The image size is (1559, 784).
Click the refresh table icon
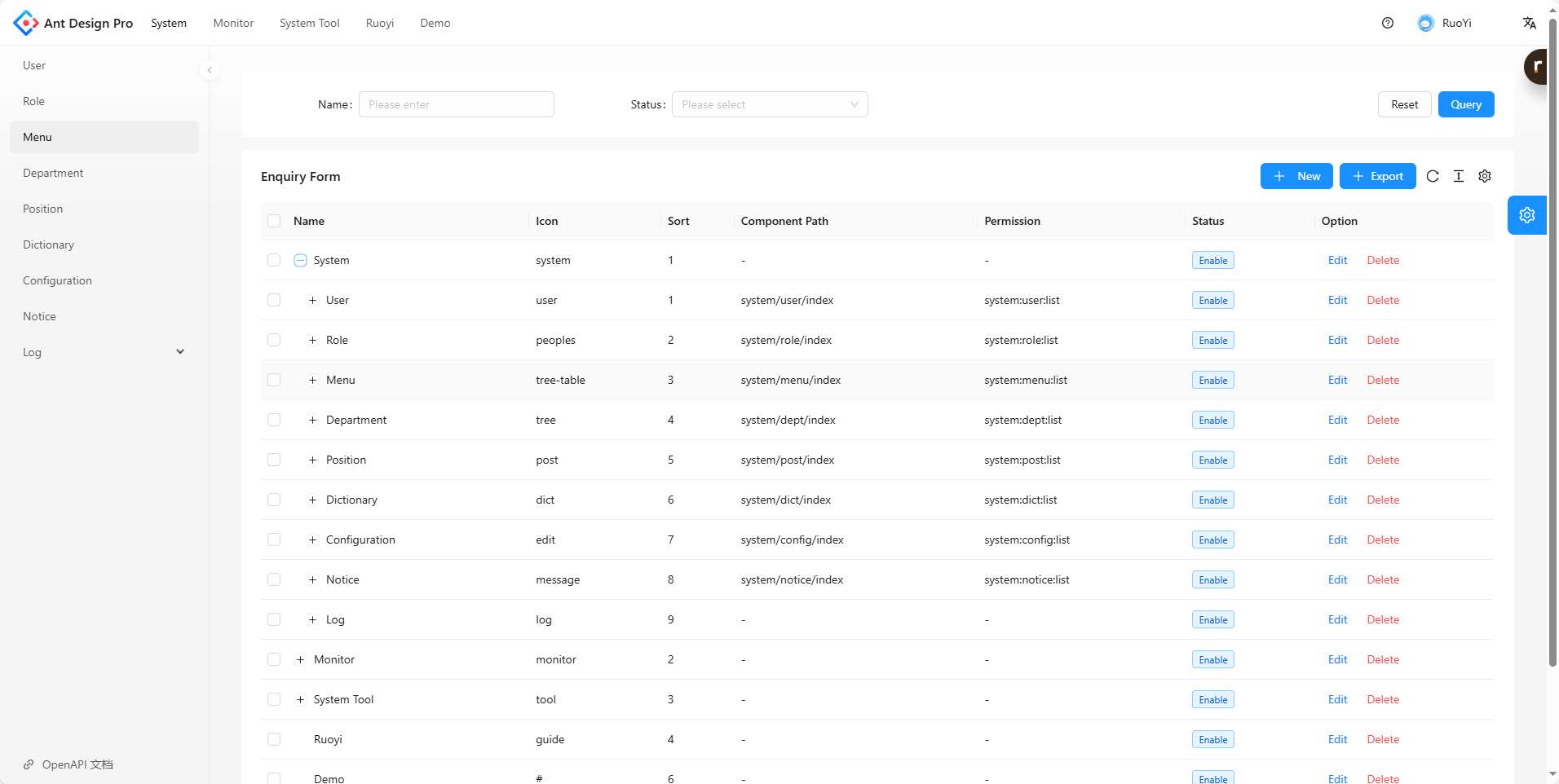(x=1433, y=176)
